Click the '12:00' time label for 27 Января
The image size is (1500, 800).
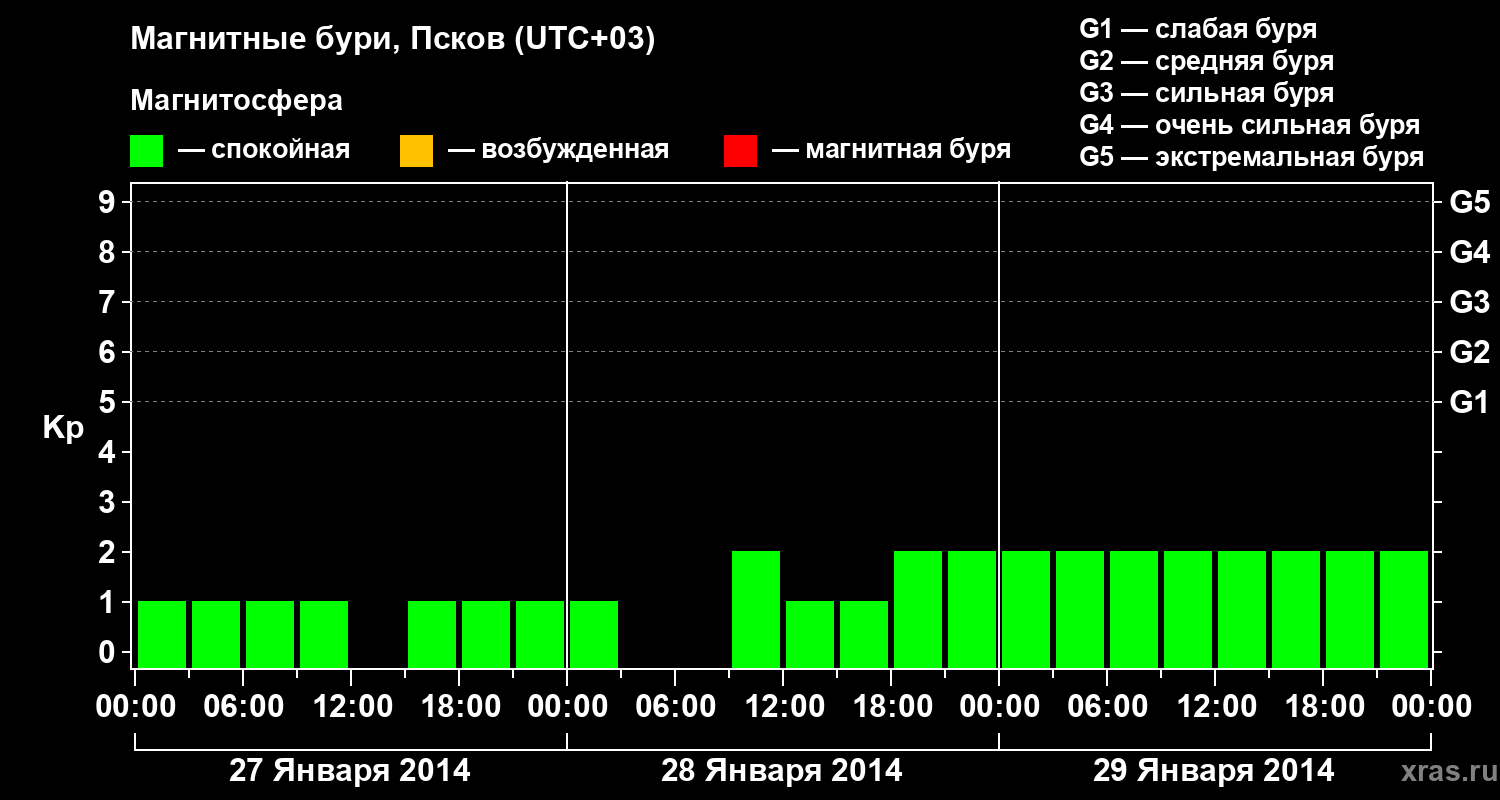(x=351, y=706)
